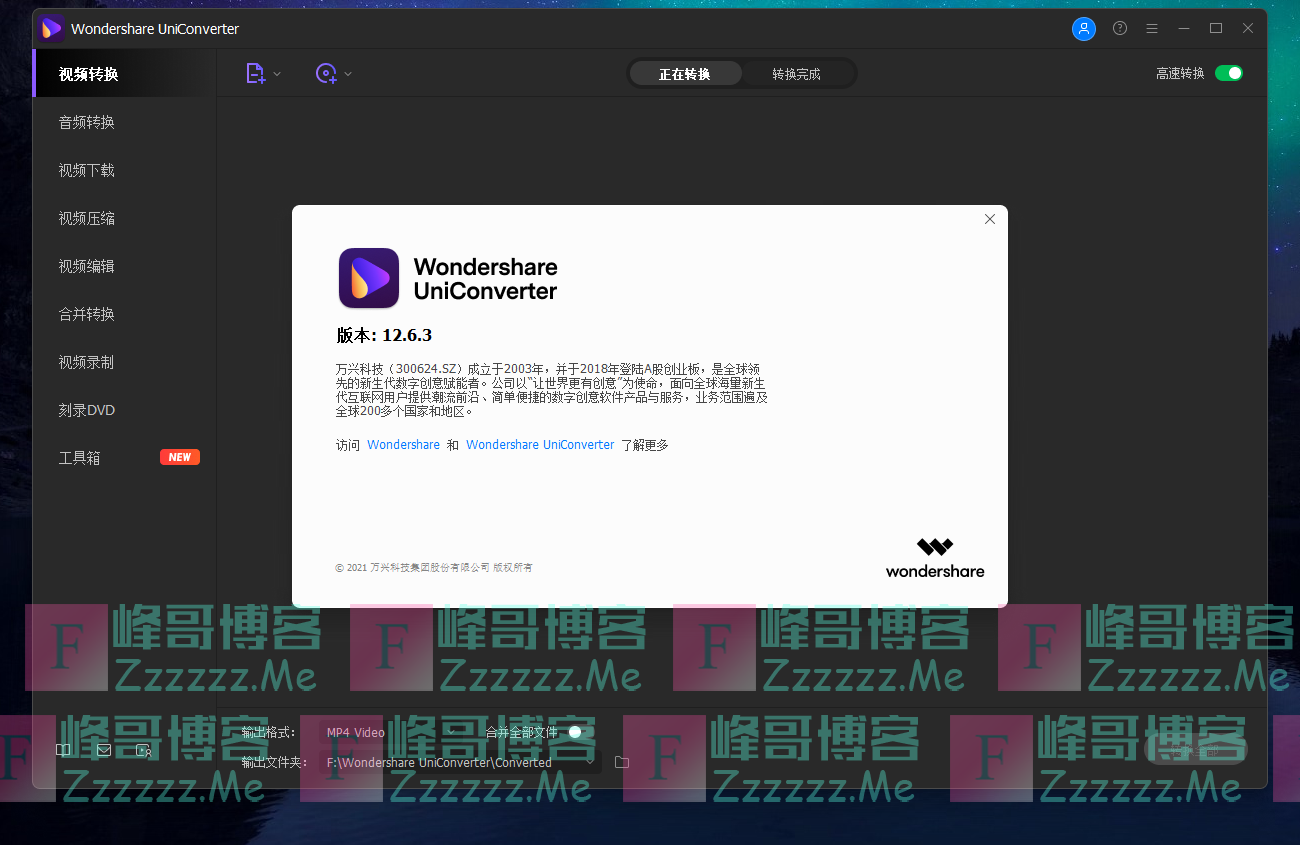Open the Wondershare UniConverter link
1300x845 pixels.
540,445
